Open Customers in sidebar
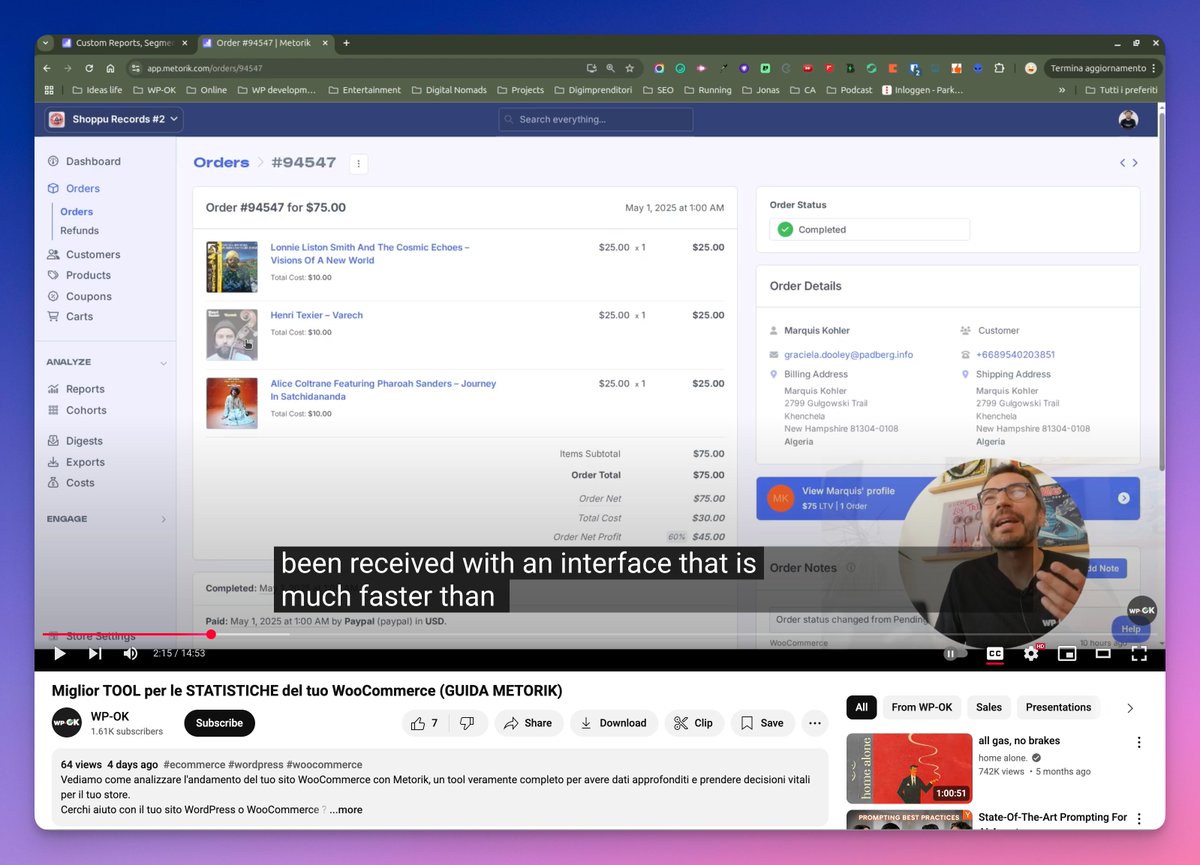This screenshot has height=865, width=1200. click(92, 254)
